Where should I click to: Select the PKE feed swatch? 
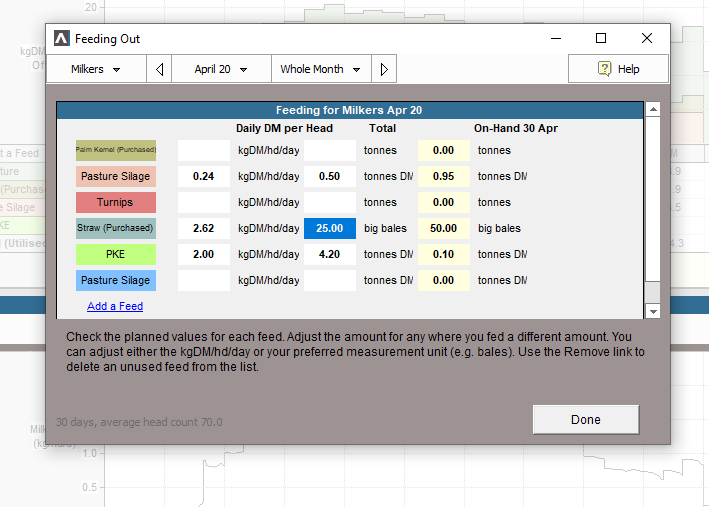pos(116,254)
